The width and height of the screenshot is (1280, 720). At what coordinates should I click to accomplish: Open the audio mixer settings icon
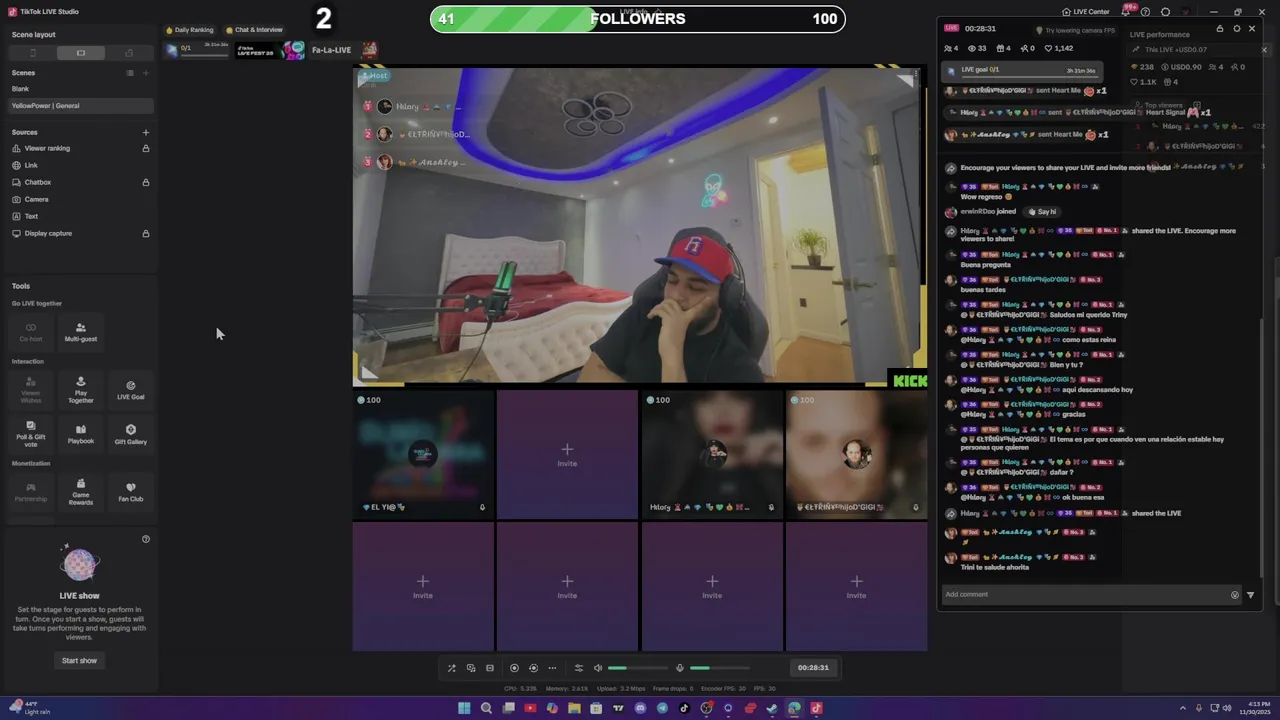click(578, 668)
